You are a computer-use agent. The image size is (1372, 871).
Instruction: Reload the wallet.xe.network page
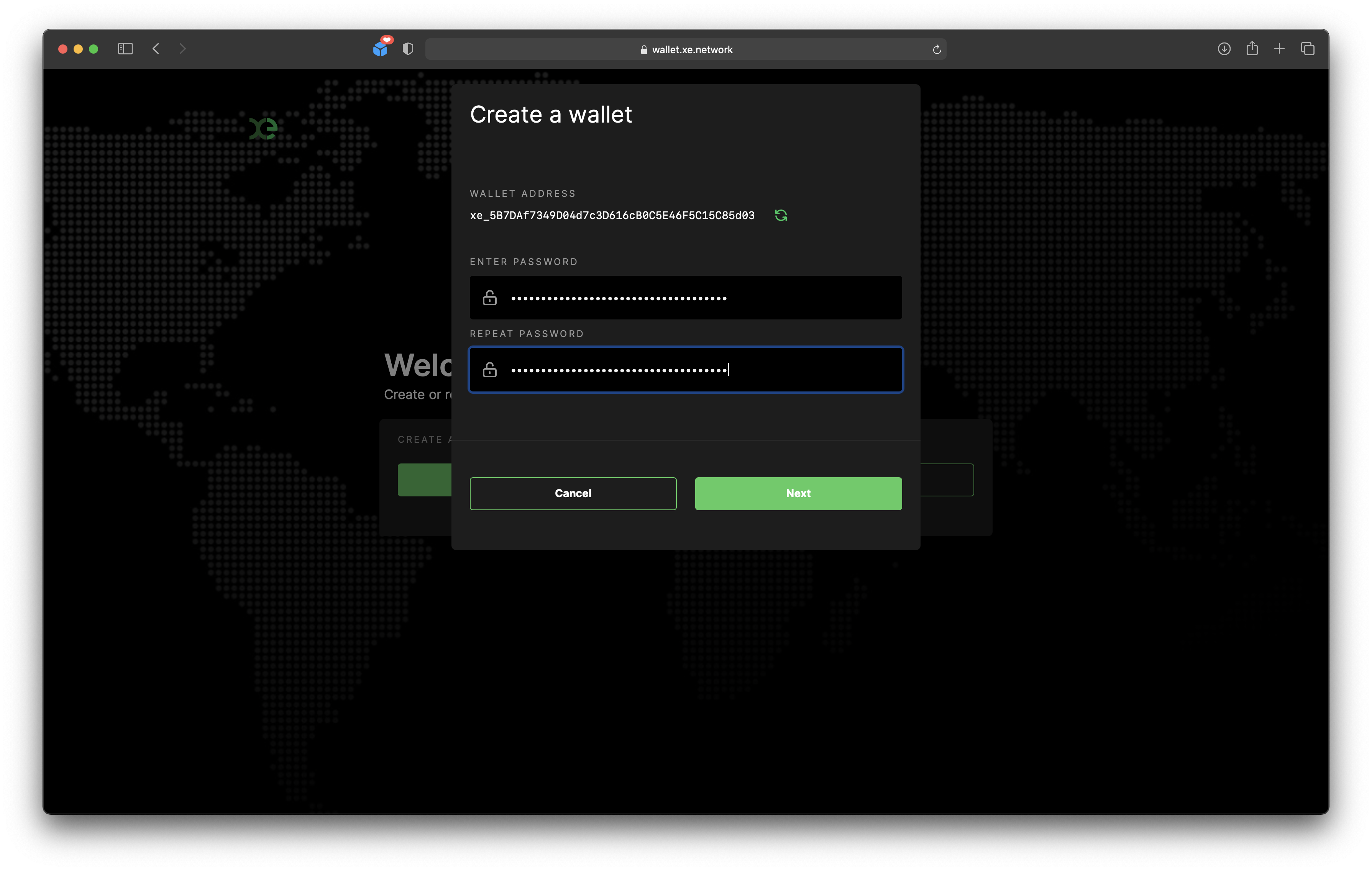(x=937, y=49)
